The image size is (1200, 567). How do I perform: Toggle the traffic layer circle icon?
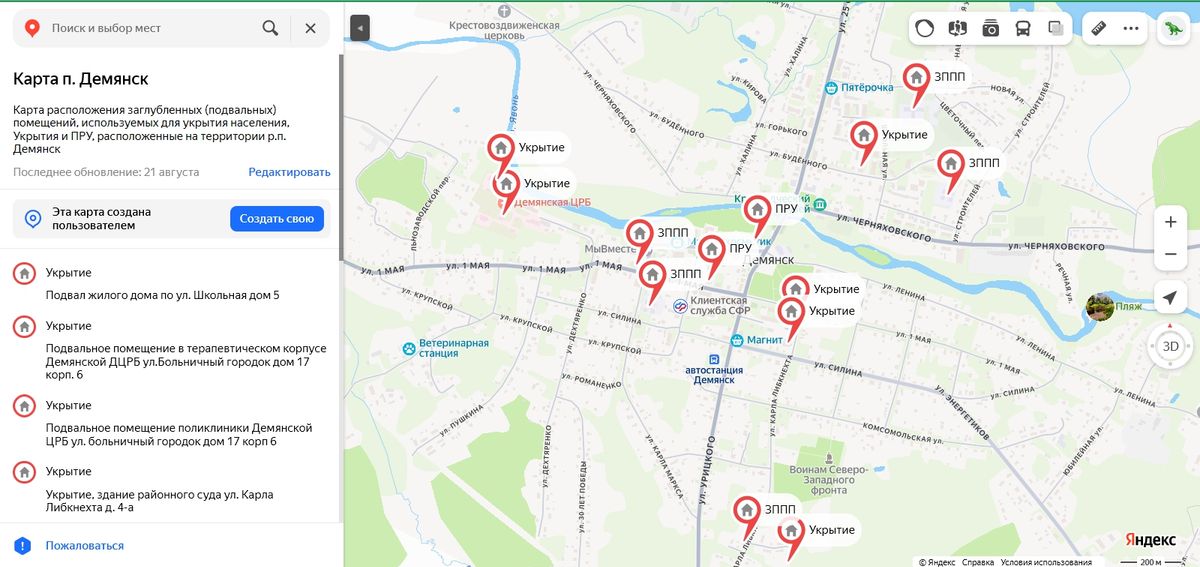point(925,28)
